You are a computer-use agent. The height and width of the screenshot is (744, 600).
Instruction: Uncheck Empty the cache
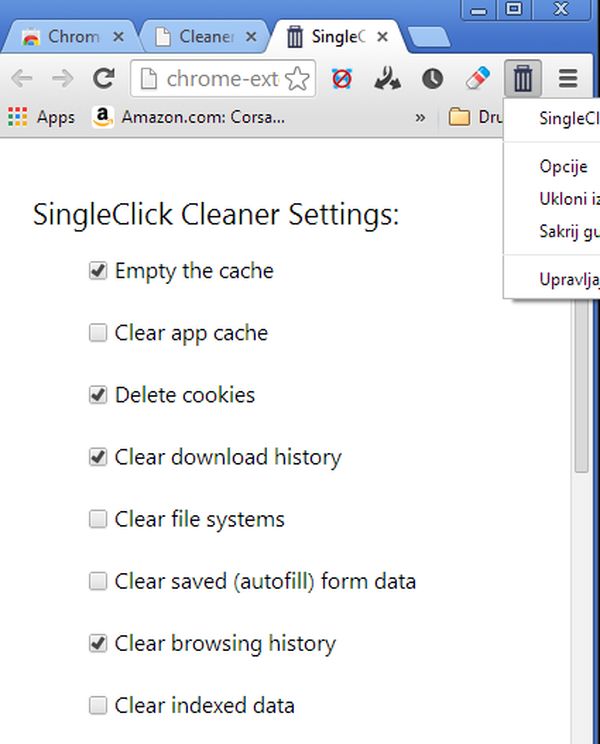[98, 270]
